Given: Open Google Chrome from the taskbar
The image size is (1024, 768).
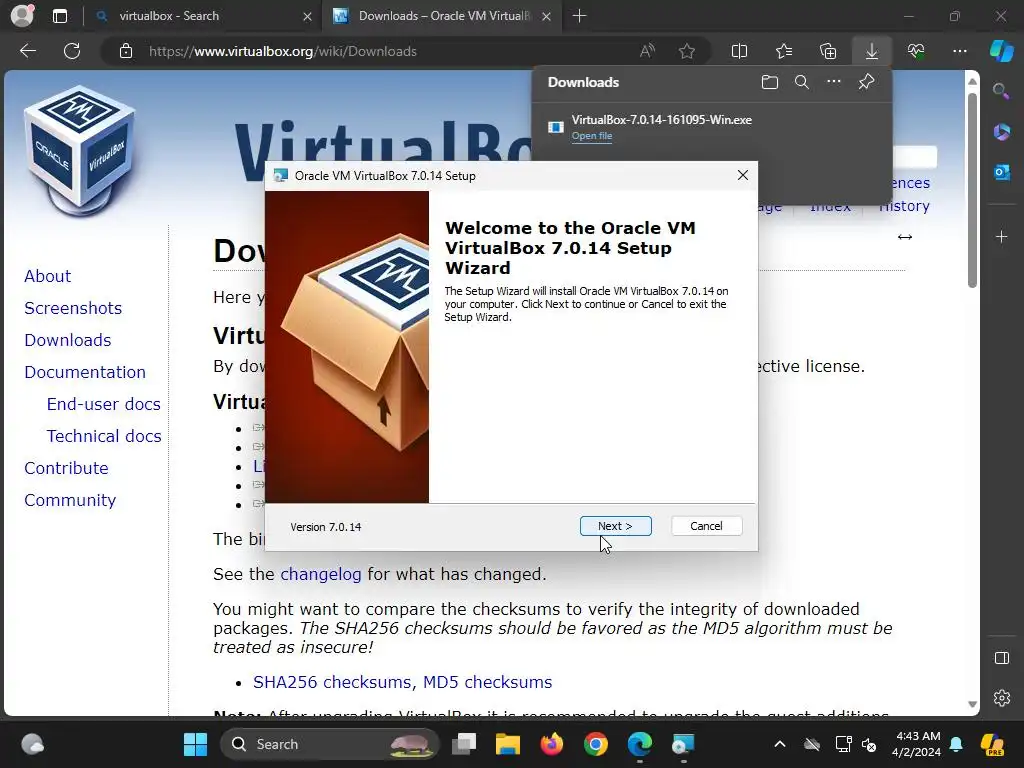Looking at the screenshot, I should [x=596, y=744].
